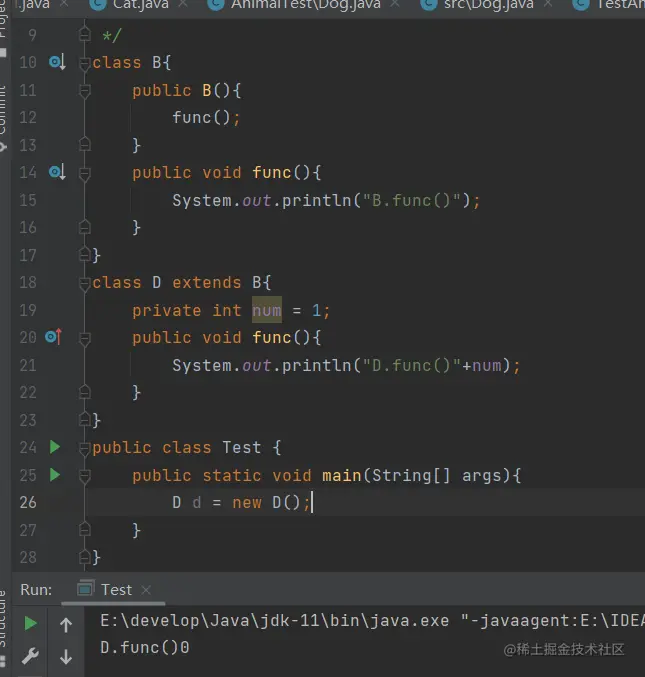Close the Cat.java tab
This screenshot has width=645, height=677.
[183, 4]
